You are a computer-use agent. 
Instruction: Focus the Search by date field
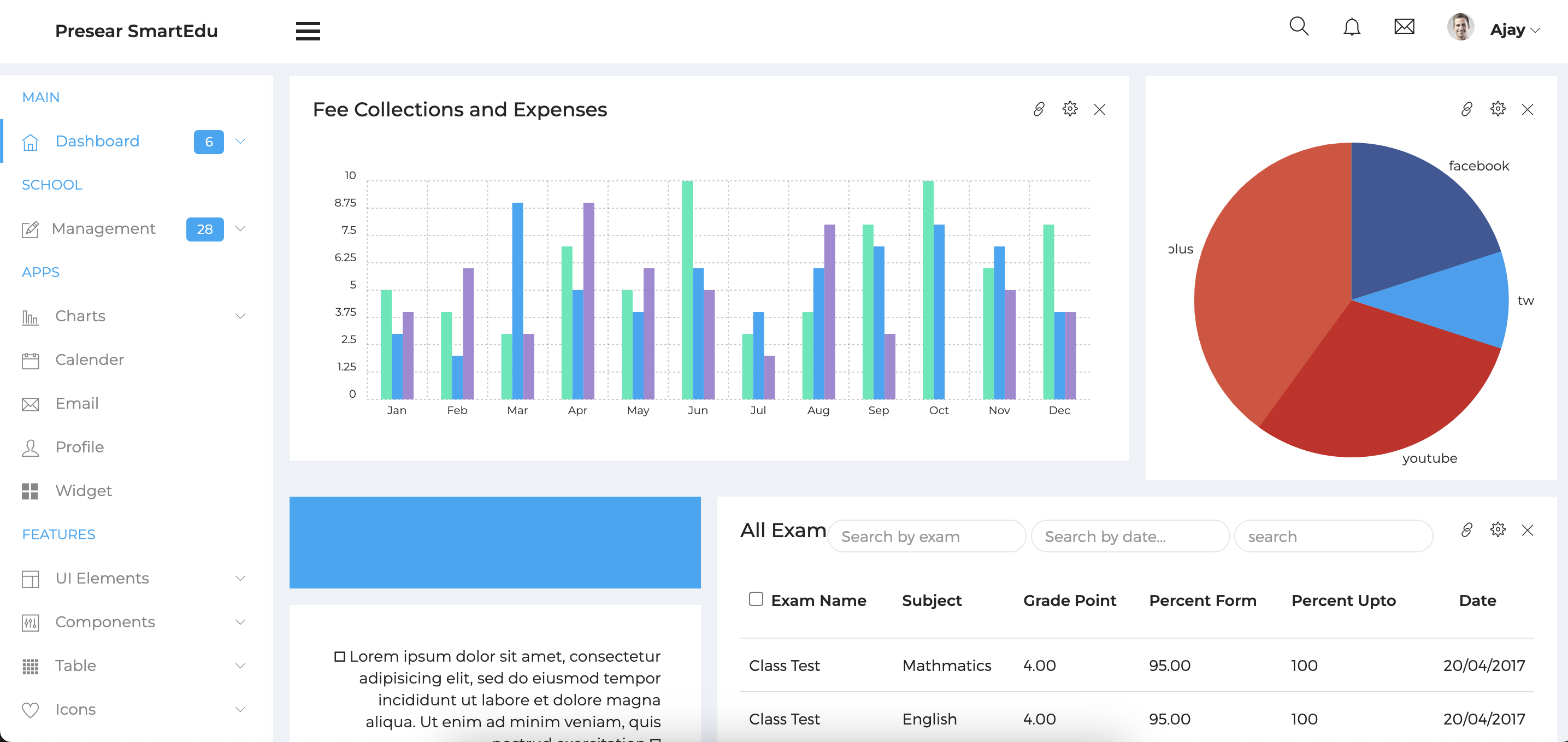point(1130,536)
